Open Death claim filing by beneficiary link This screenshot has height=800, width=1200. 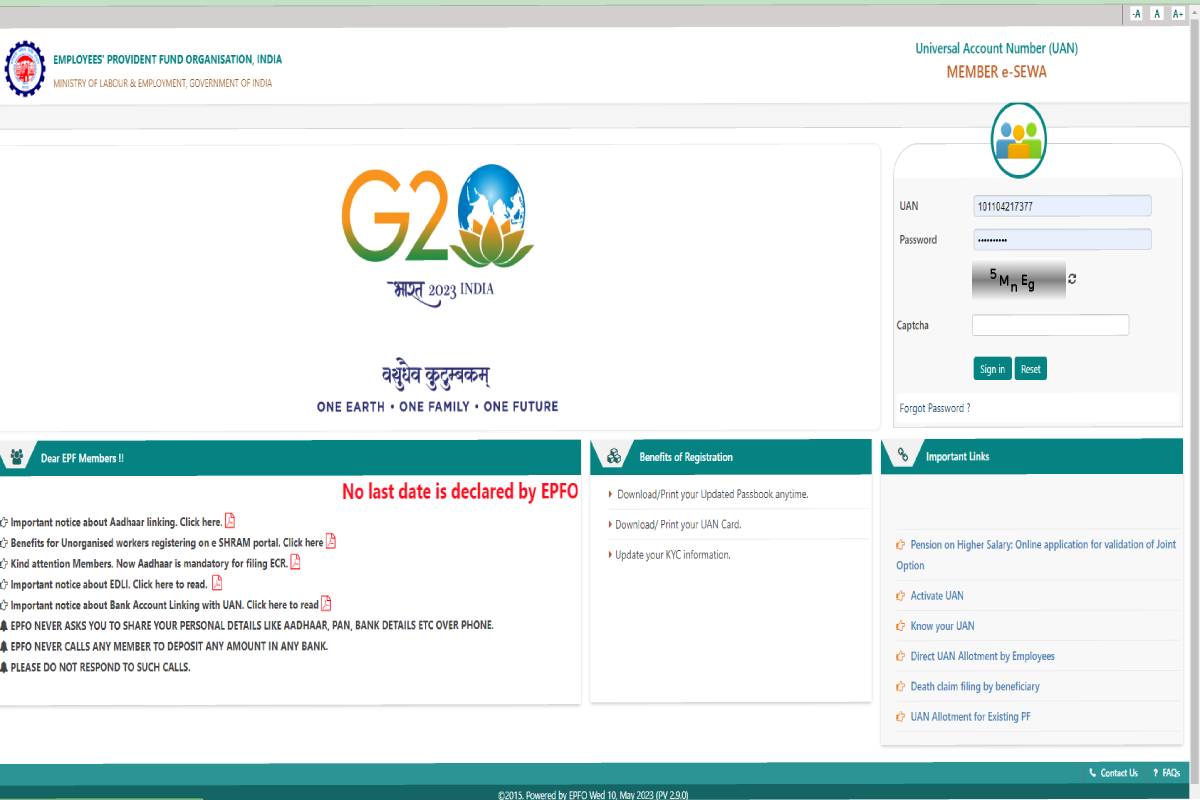click(x=975, y=687)
